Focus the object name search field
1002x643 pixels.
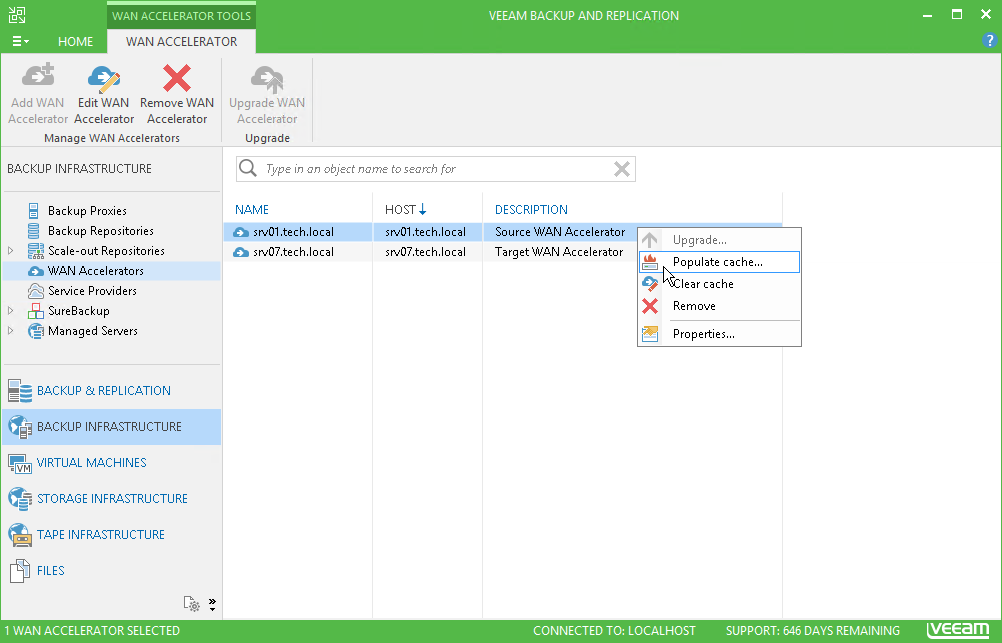tap(435, 169)
